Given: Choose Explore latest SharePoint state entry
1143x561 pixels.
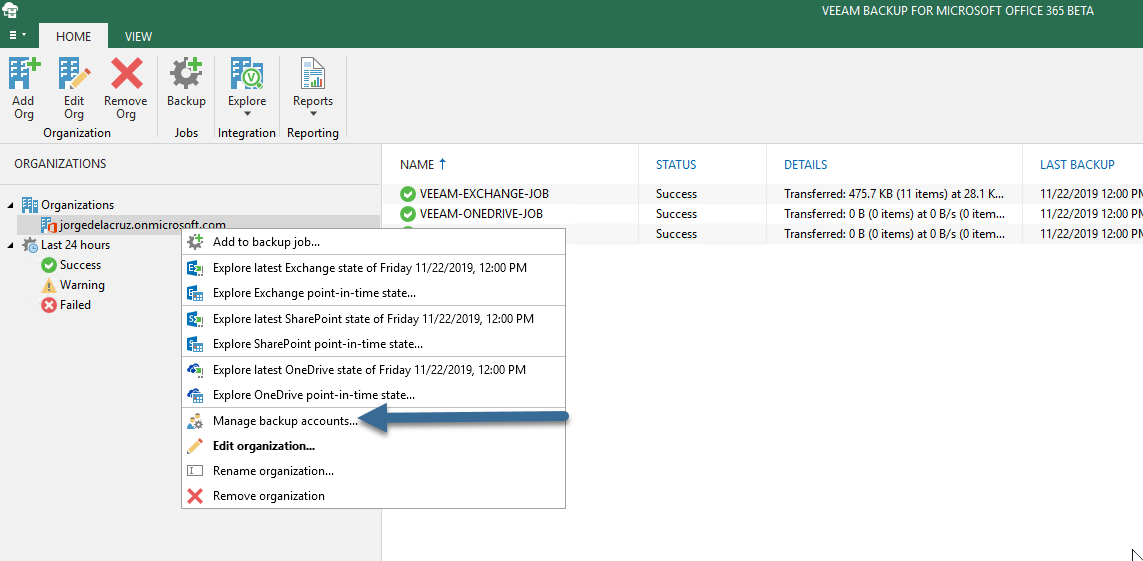Looking at the screenshot, I should click(373, 318).
